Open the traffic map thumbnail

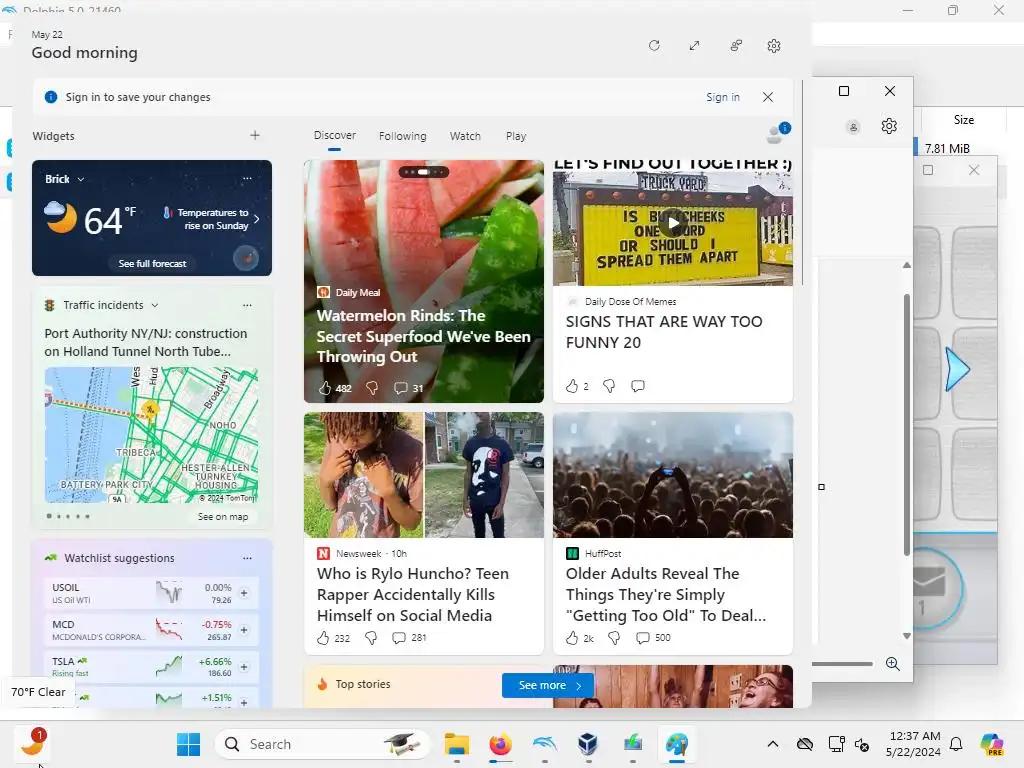(151, 435)
